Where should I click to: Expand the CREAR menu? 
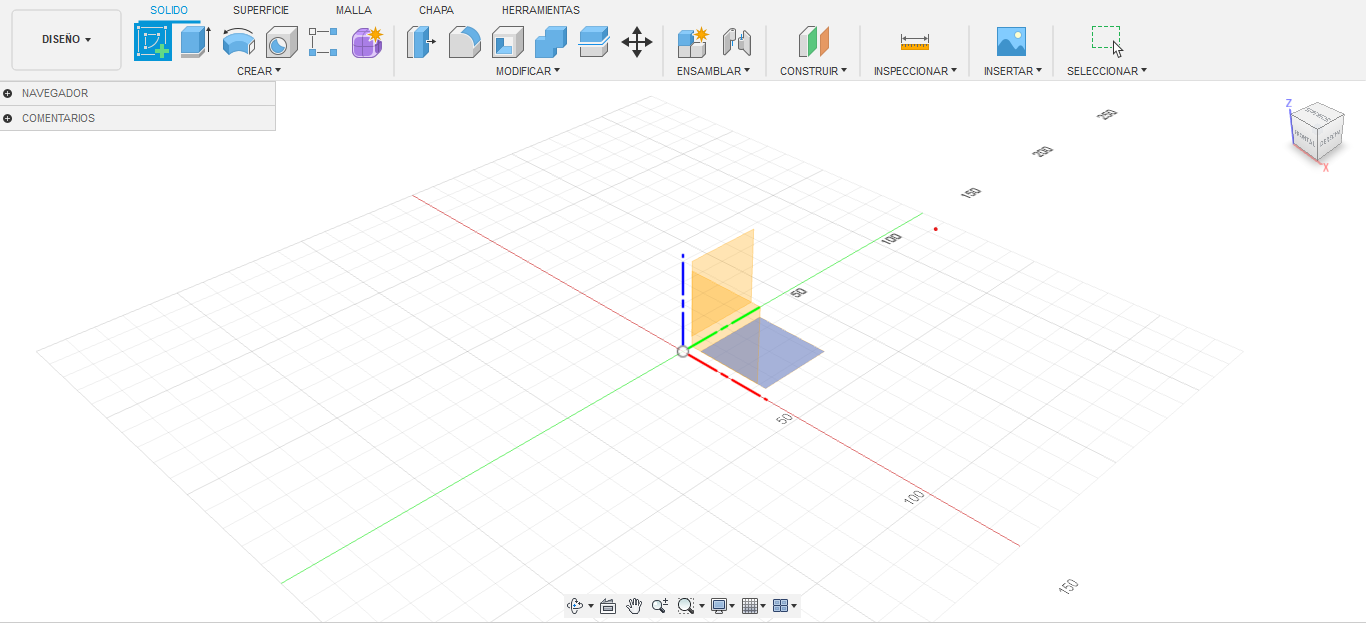(x=259, y=71)
